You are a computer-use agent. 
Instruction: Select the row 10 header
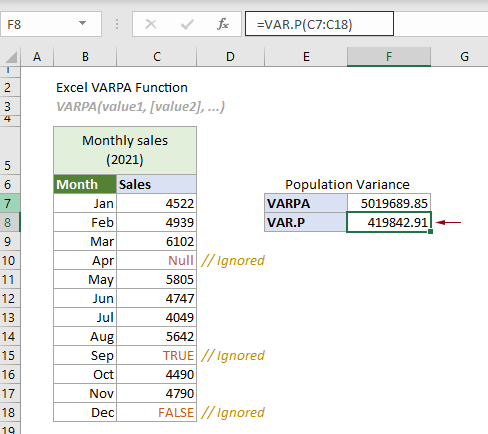(10, 260)
